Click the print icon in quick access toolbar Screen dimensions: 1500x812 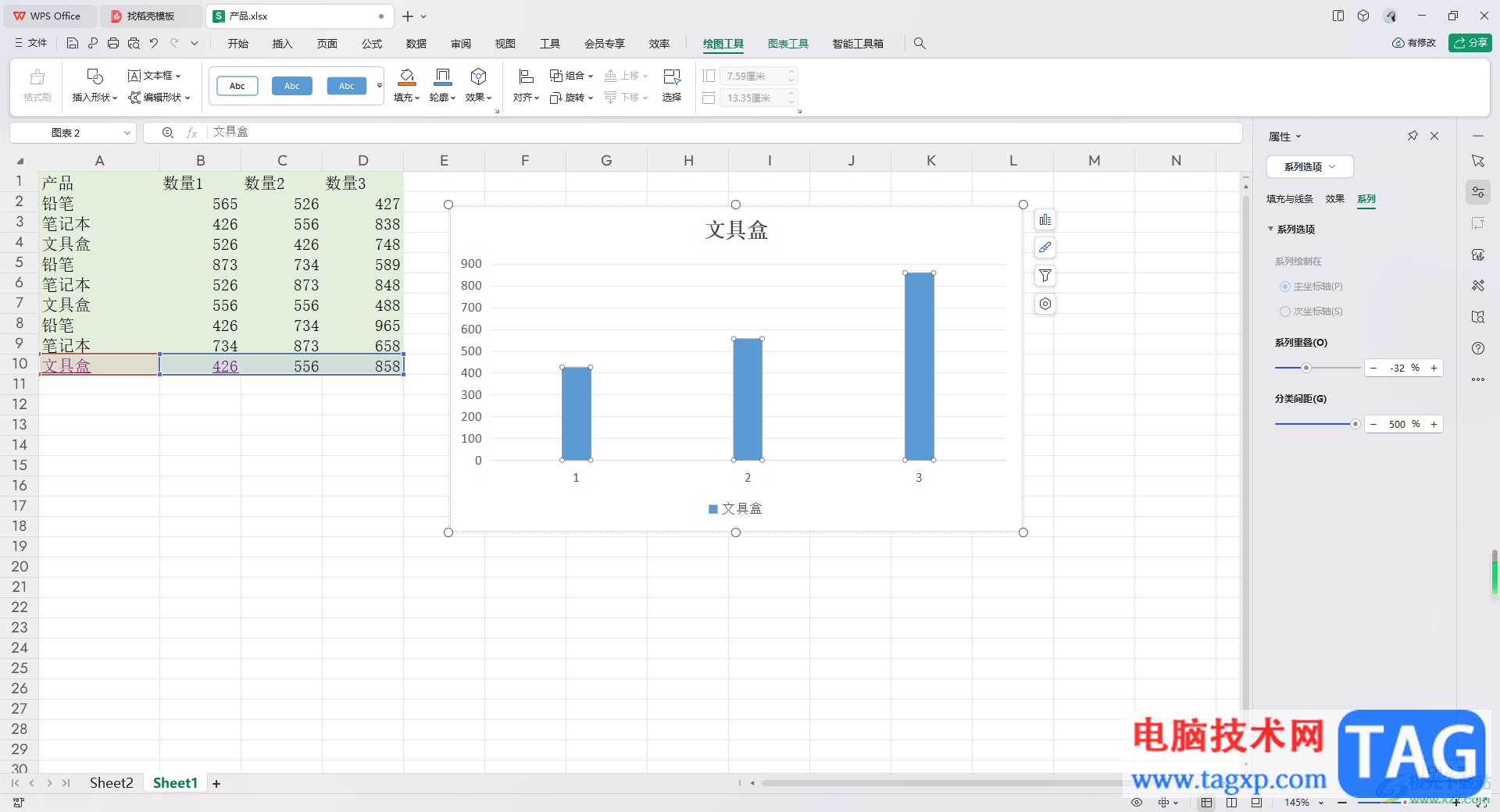tap(113, 44)
